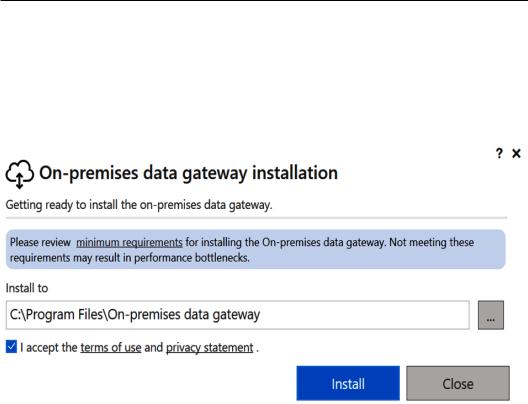
Task: Dismiss installer using the X icon
Action: [516, 154]
